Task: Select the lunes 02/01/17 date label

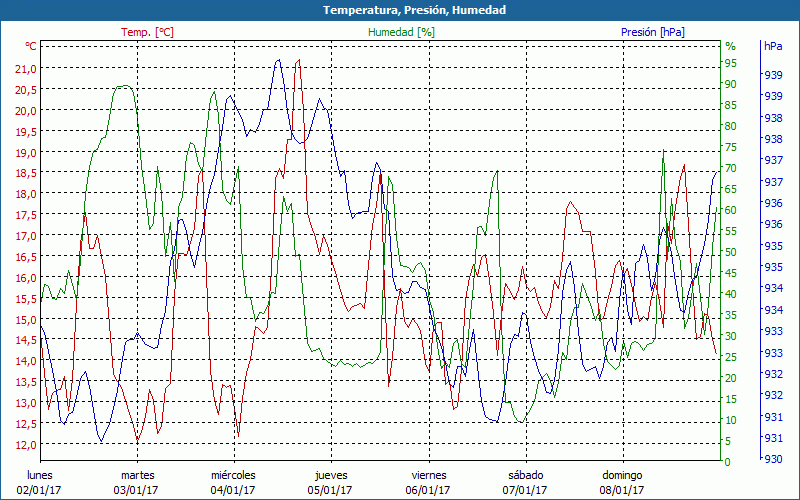Action: coord(40,482)
